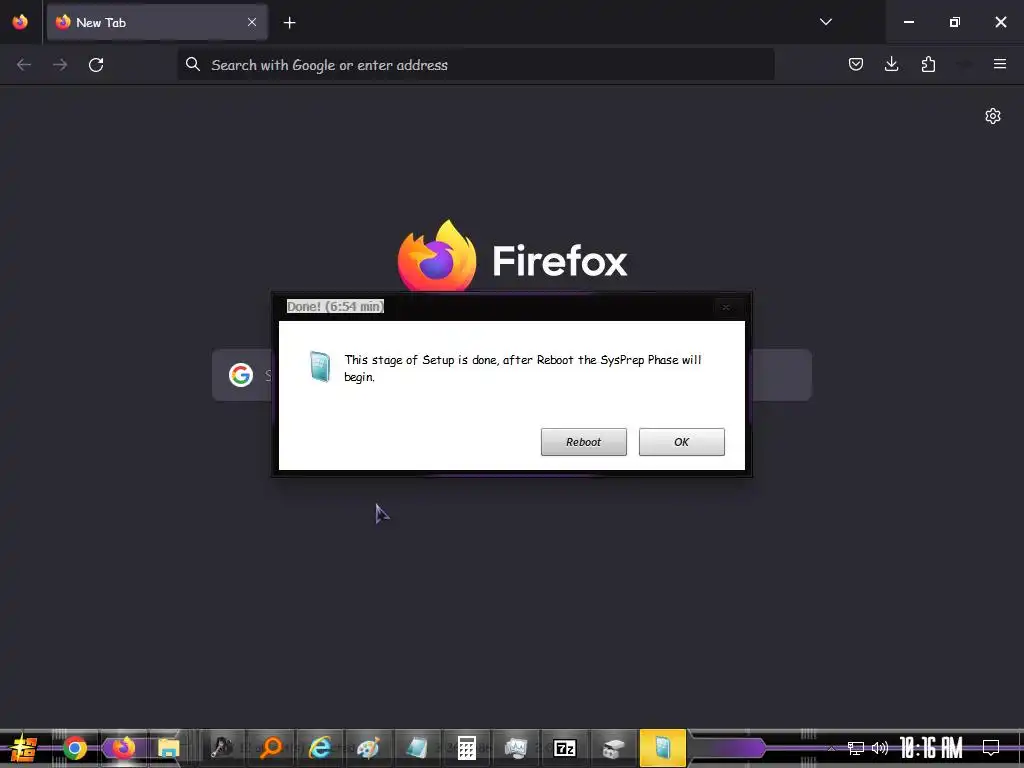Expand the list all tabs chevron
This screenshot has width=1024, height=768.
(825, 22)
